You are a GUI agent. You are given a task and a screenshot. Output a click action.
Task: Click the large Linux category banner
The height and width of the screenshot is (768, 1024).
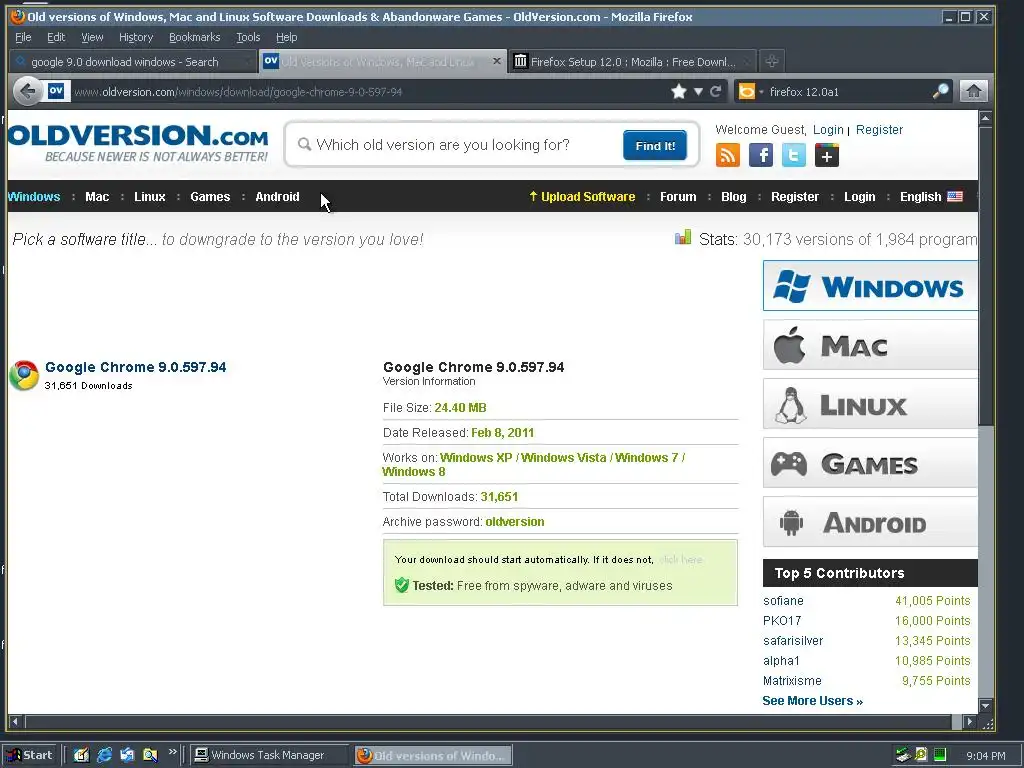pyautogui.click(x=870, y=404)
